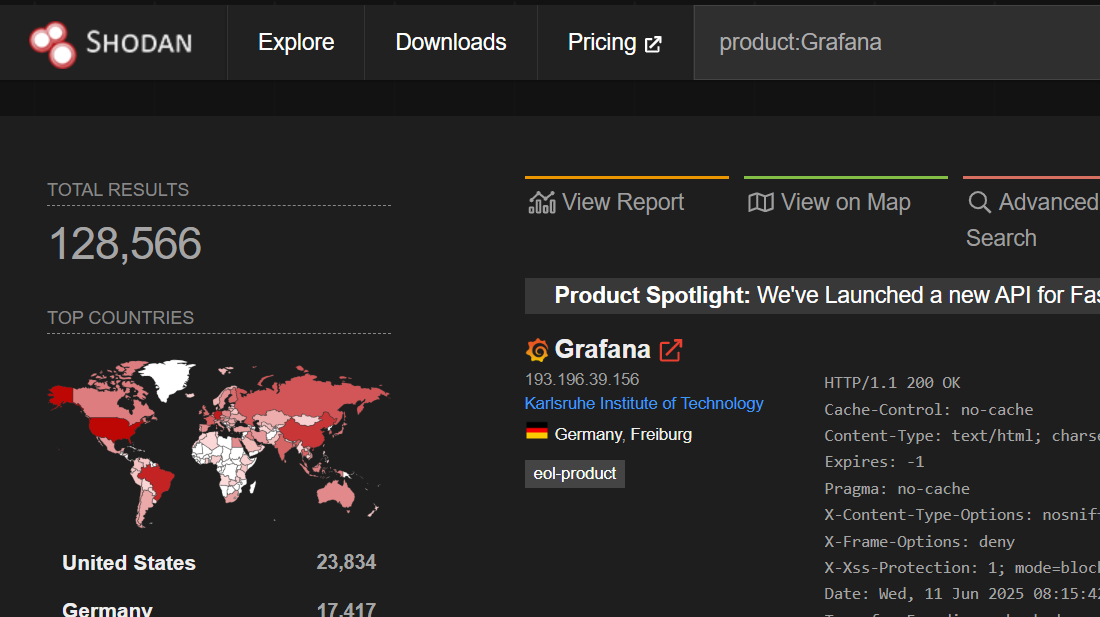This screenshot has width=1100, height=617.
Task: Follow the Karlsruhe Institute of Technology link
Action: point(644,403)
